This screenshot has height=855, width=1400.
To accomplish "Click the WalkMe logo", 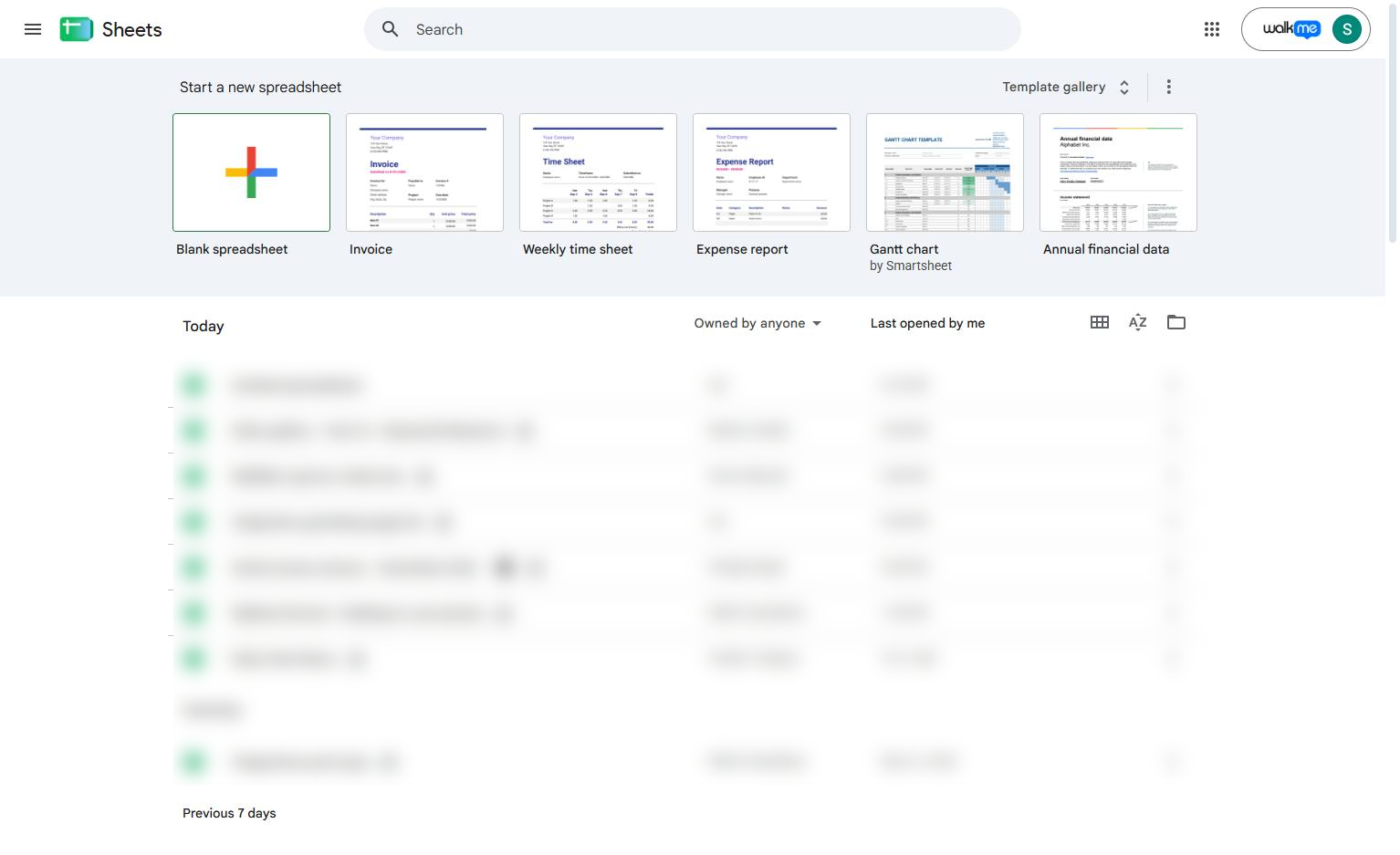I will (x=1290, y=29).
